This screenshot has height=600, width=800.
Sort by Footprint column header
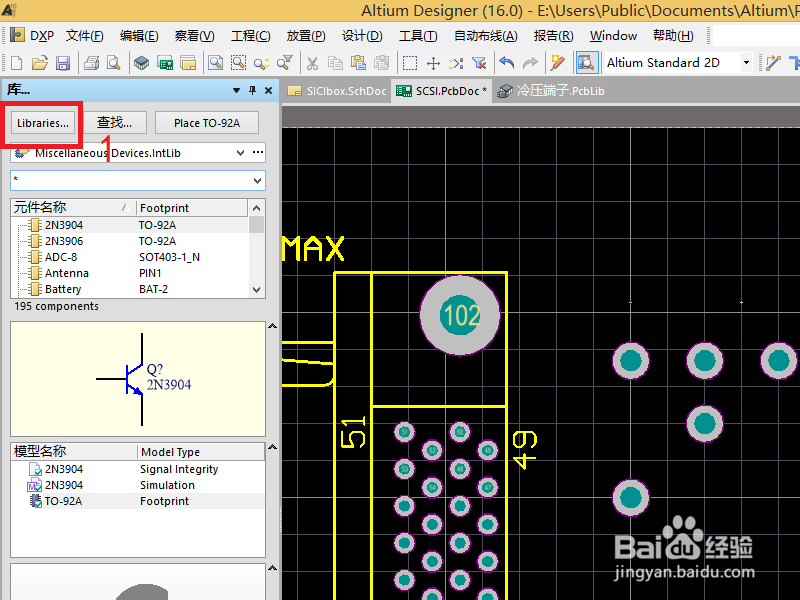point(192,208)
